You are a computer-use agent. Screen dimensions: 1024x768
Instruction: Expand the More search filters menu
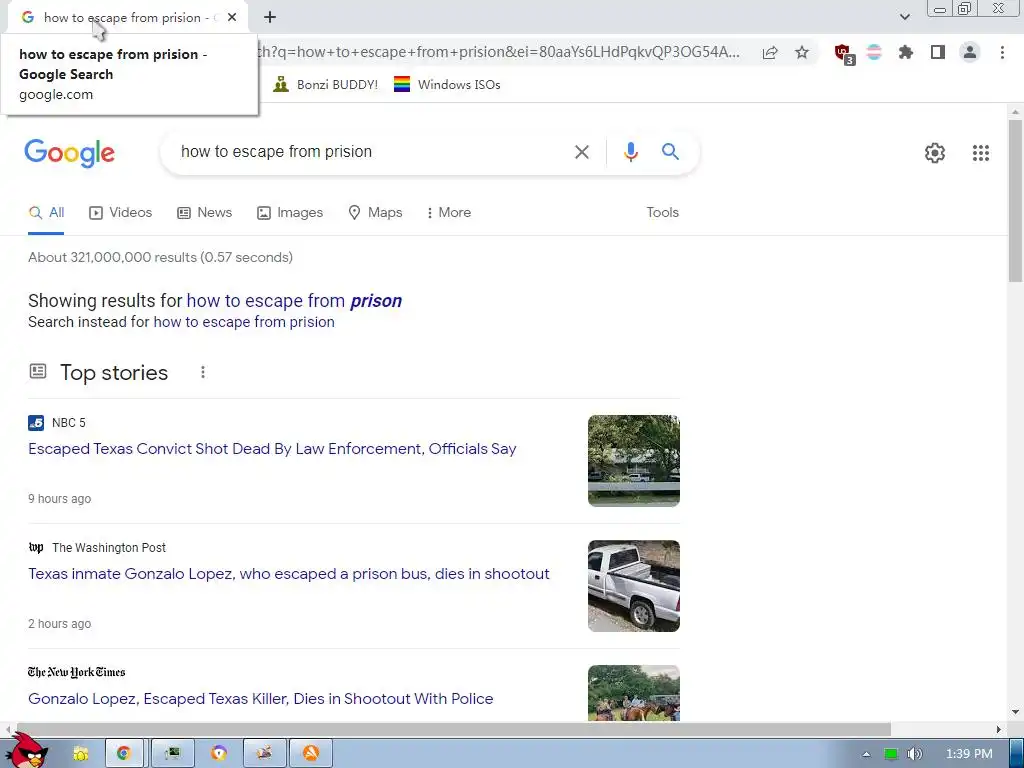[x=449, y=213]
